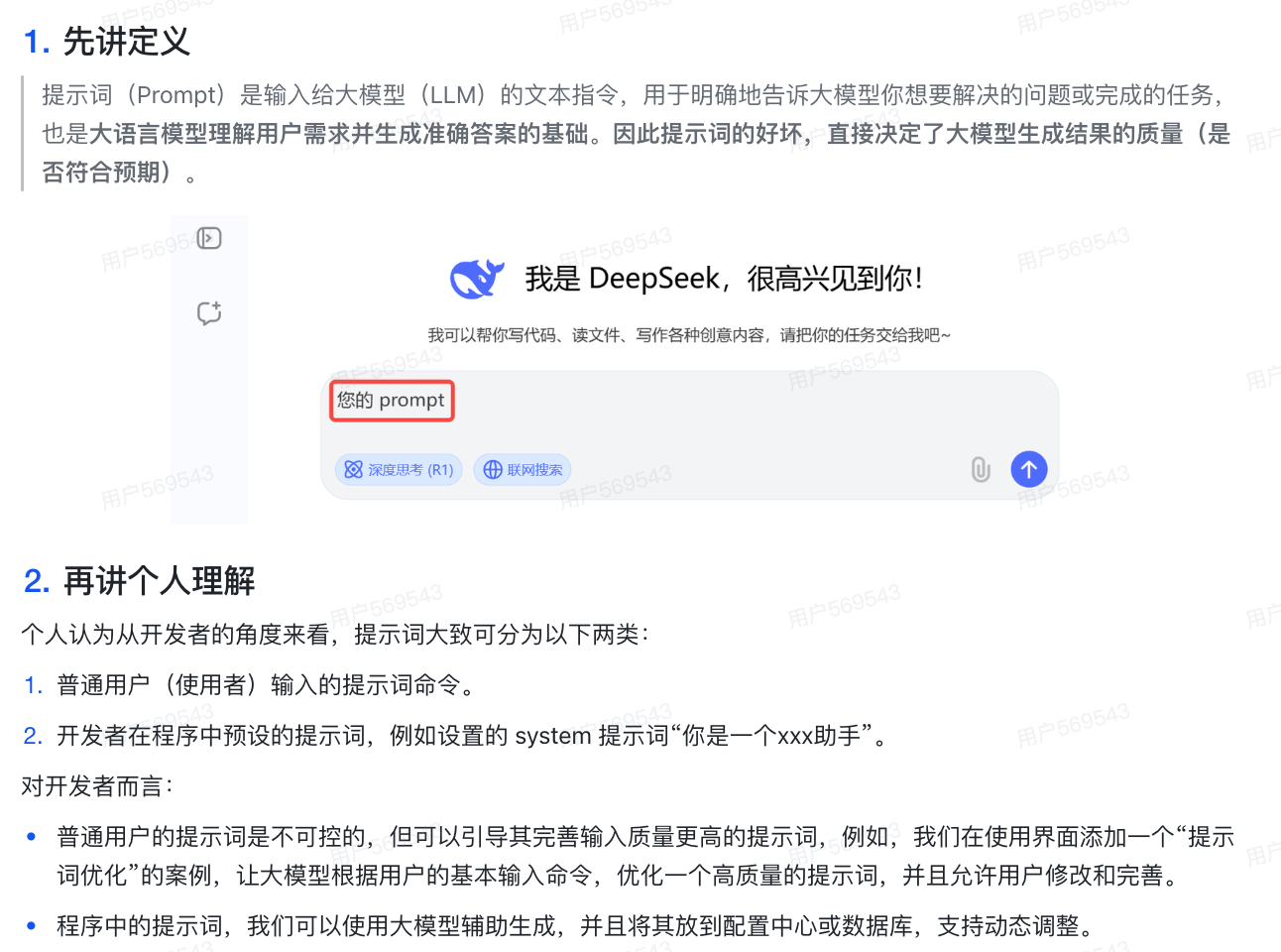Start a new chat via sidebar icon
1281x952 pixels.
coord(209,313)
